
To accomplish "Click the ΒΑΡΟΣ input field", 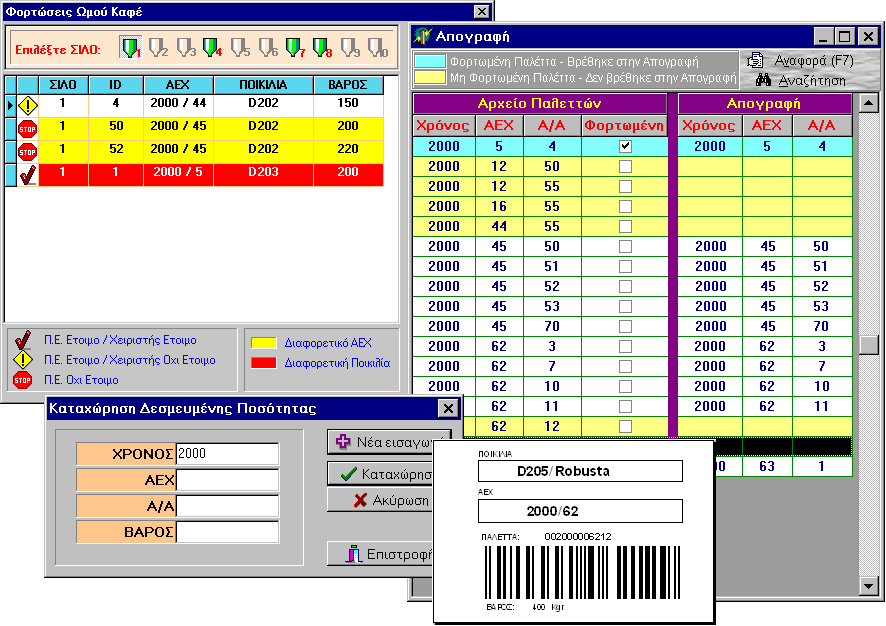I will click(227, 532).
